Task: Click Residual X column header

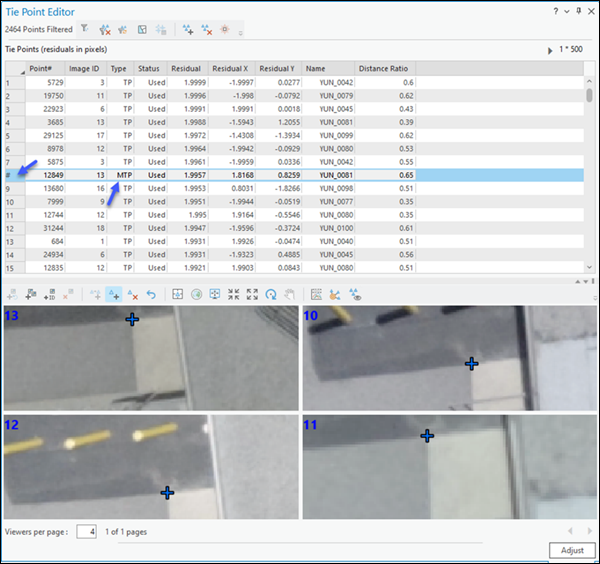Action: coord(232,68)
